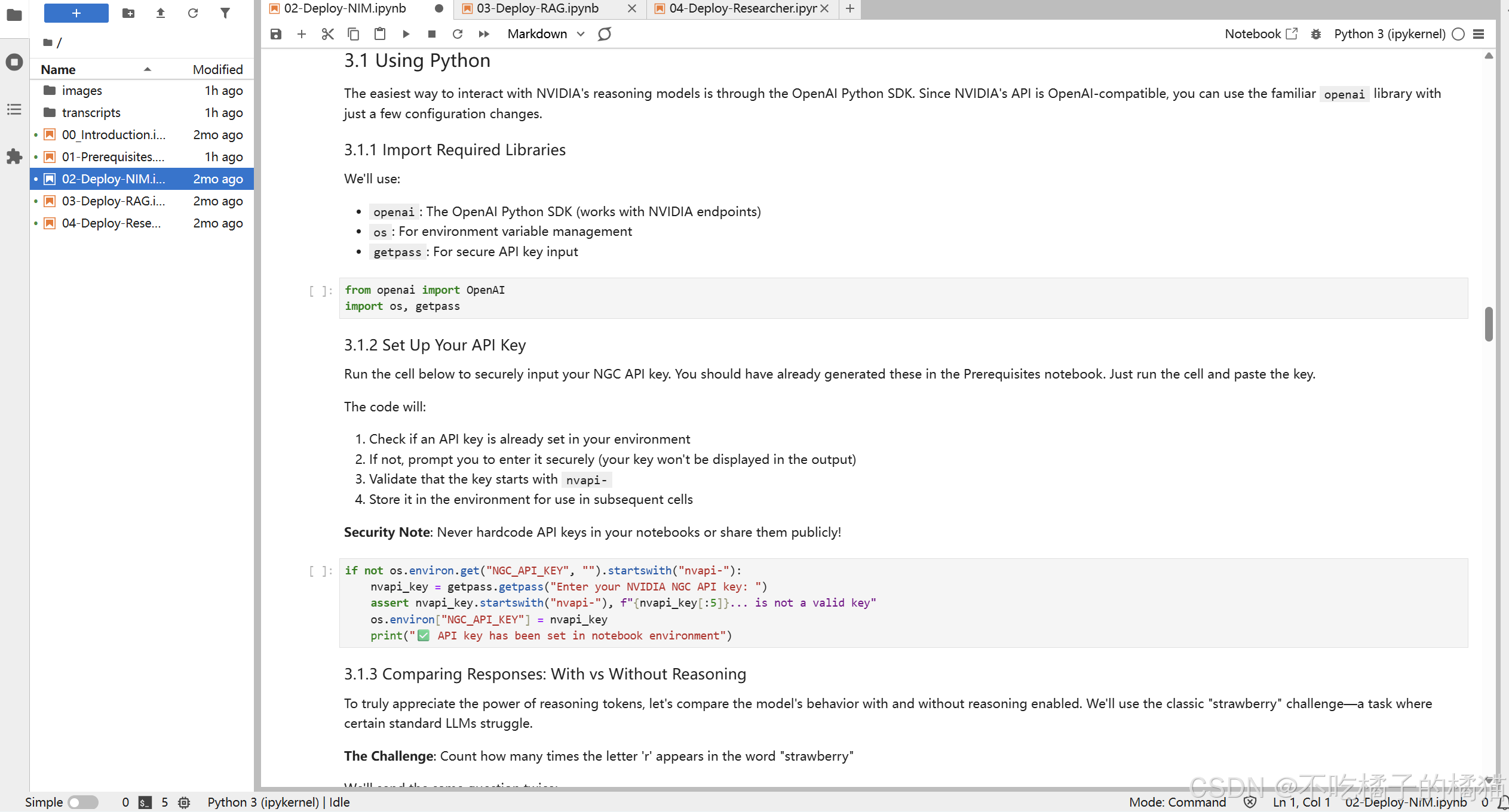Screen dimensions: 1509x812
Task: Save the notebook with the disk icon
Action: coord(275,34)
